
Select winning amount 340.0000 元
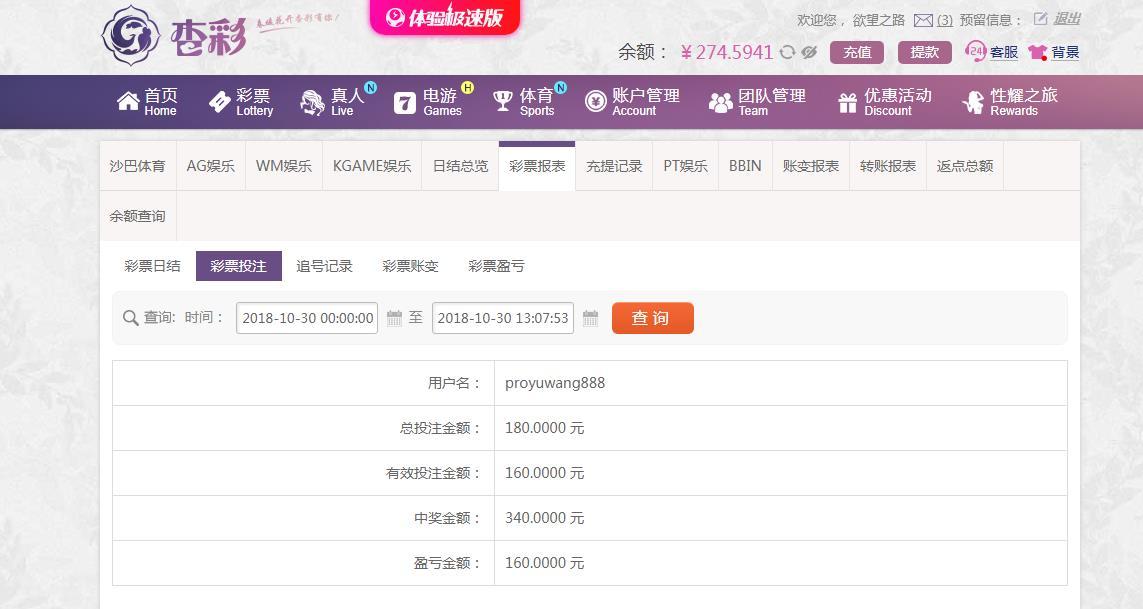point(545,518)
